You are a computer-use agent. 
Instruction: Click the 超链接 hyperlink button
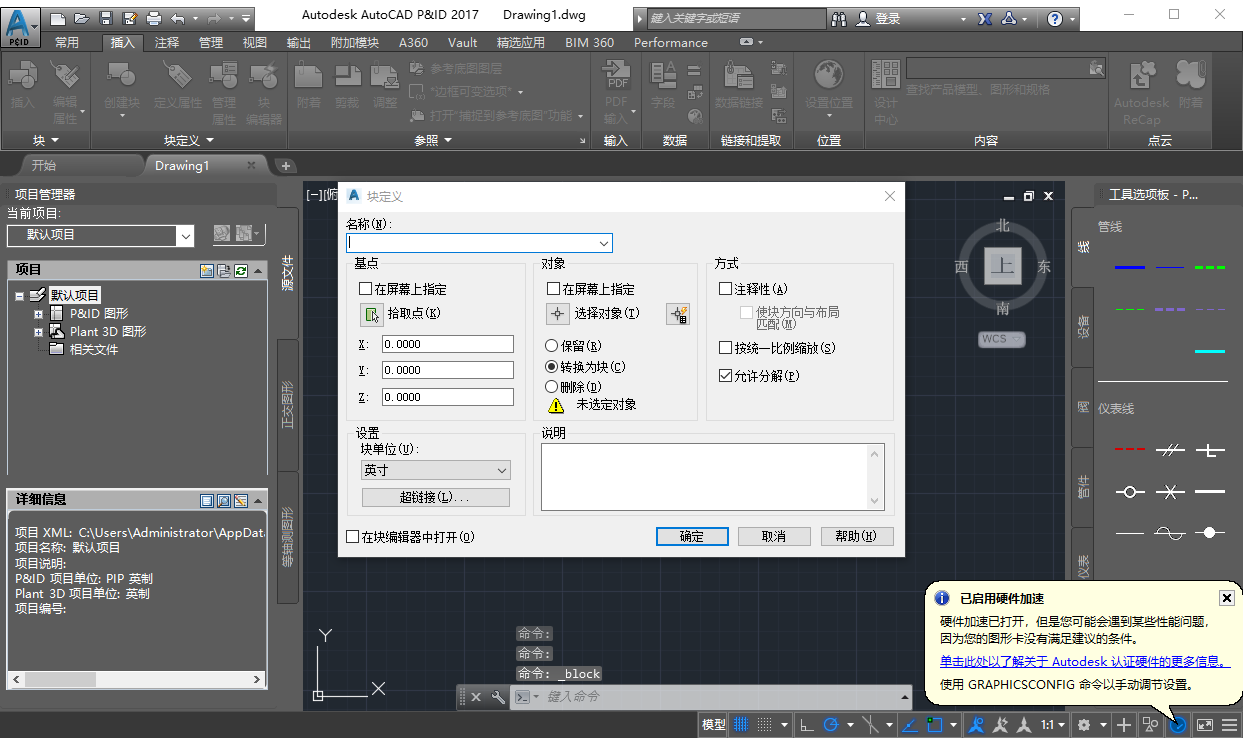436,497
